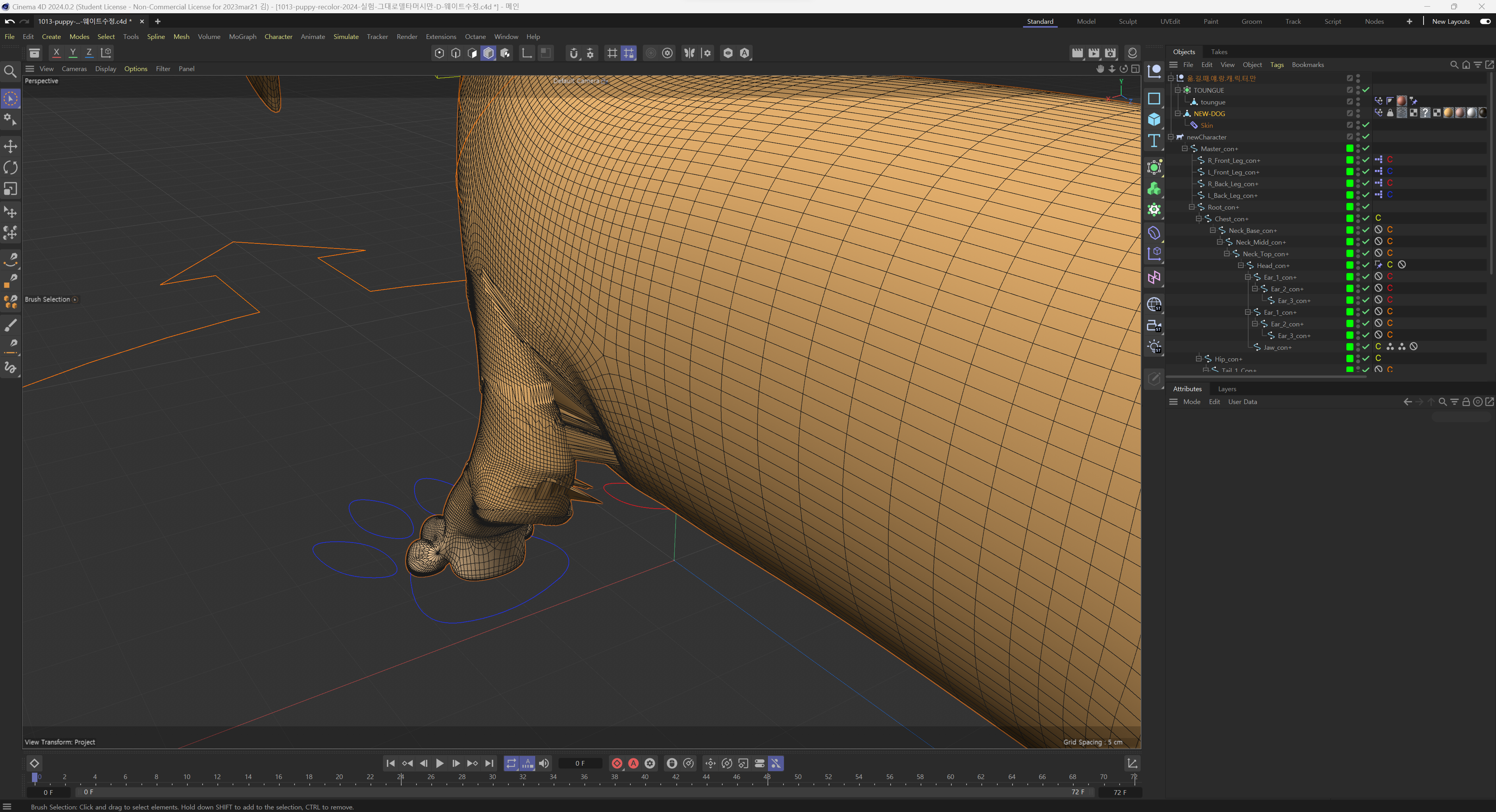Add a Cube primitive object

(x=1154, y=120)
